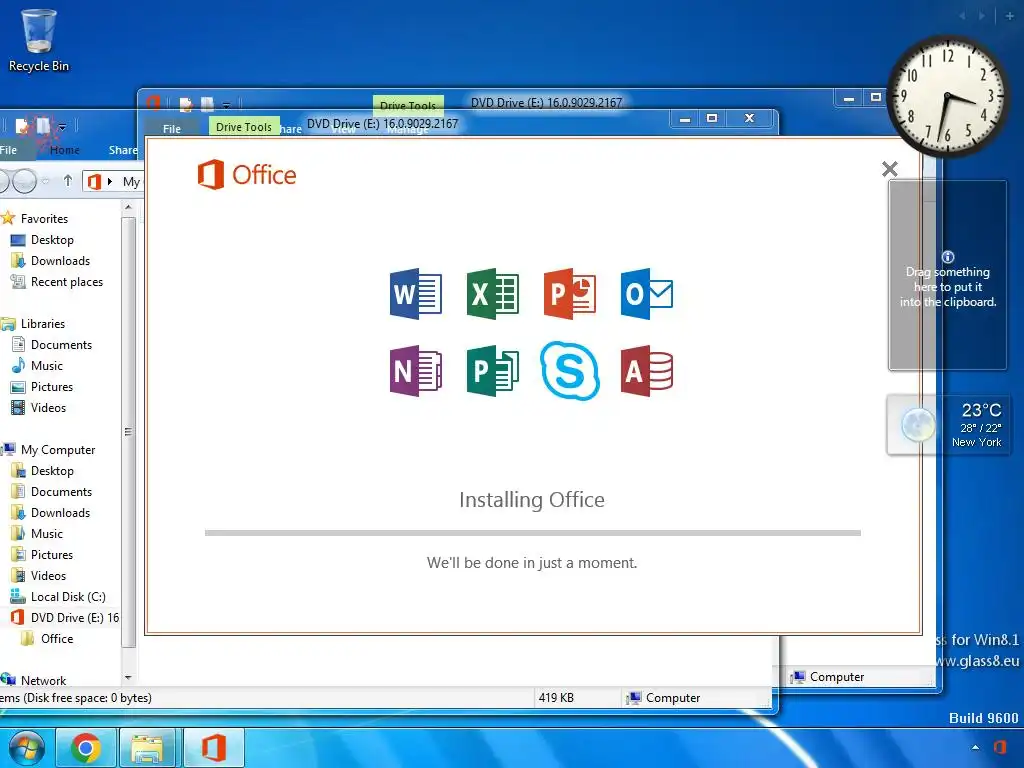This screenshot has width=1024, height=768.
Task: Open Documents under My Computer
Action: click(x=52, y=491)
